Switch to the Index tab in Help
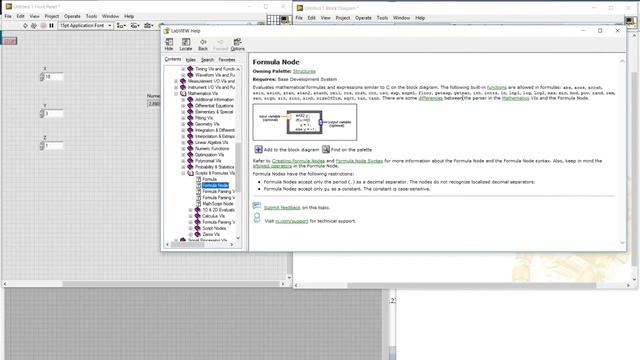The height and width of the screenshot is (360, 640). pyautogui.click(x=191, y=60)
